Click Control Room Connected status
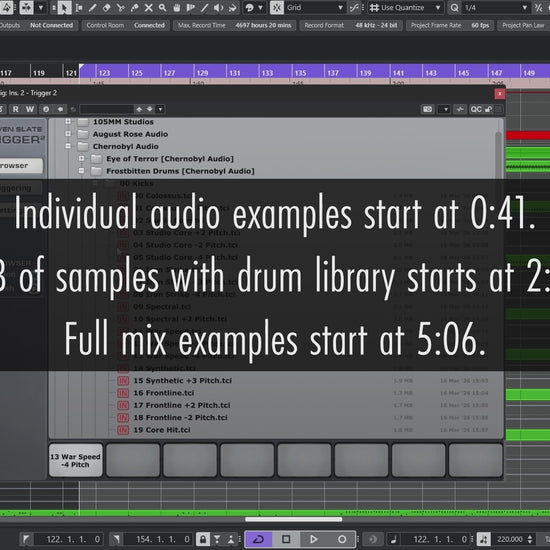The height and width of the screenshot is (550, 550). coord(126,25)
